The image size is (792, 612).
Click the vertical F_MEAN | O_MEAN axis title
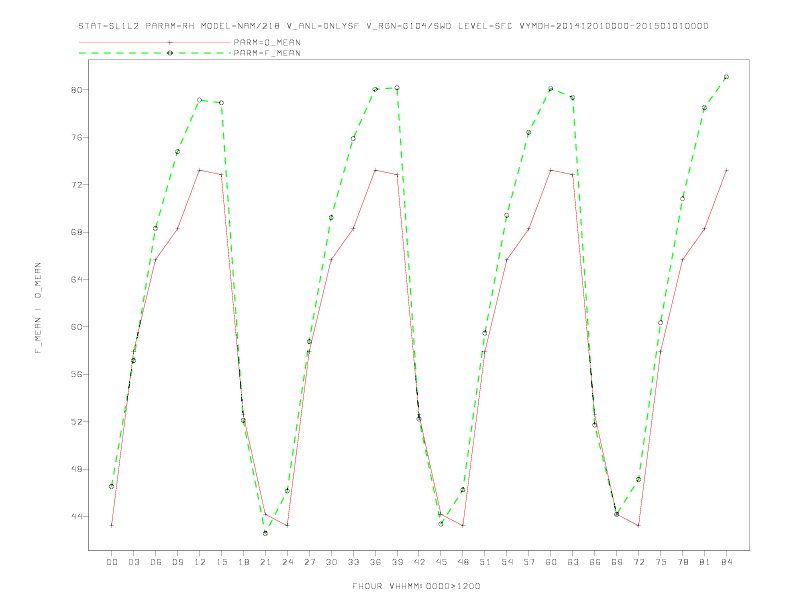click(x=38, y=308)
